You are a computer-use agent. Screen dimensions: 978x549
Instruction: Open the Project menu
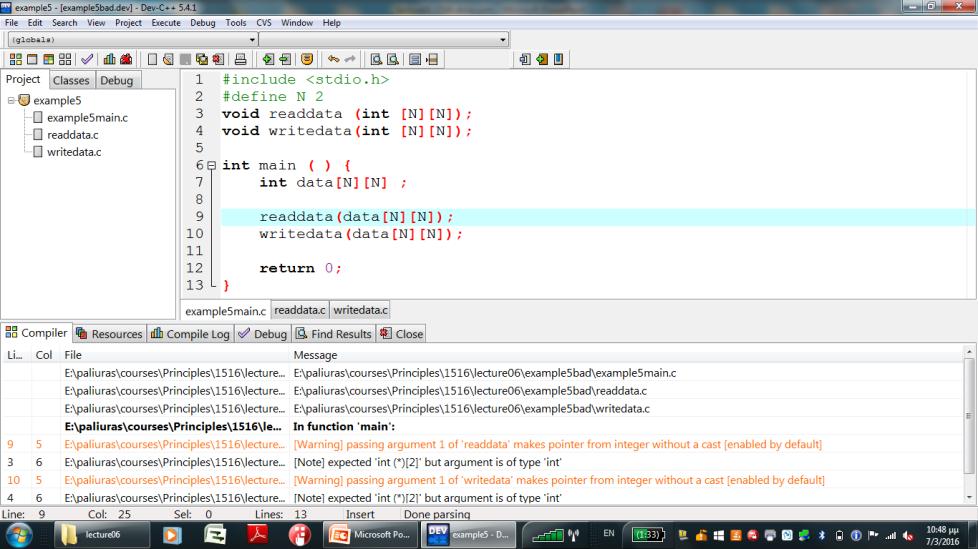[128, 22]
